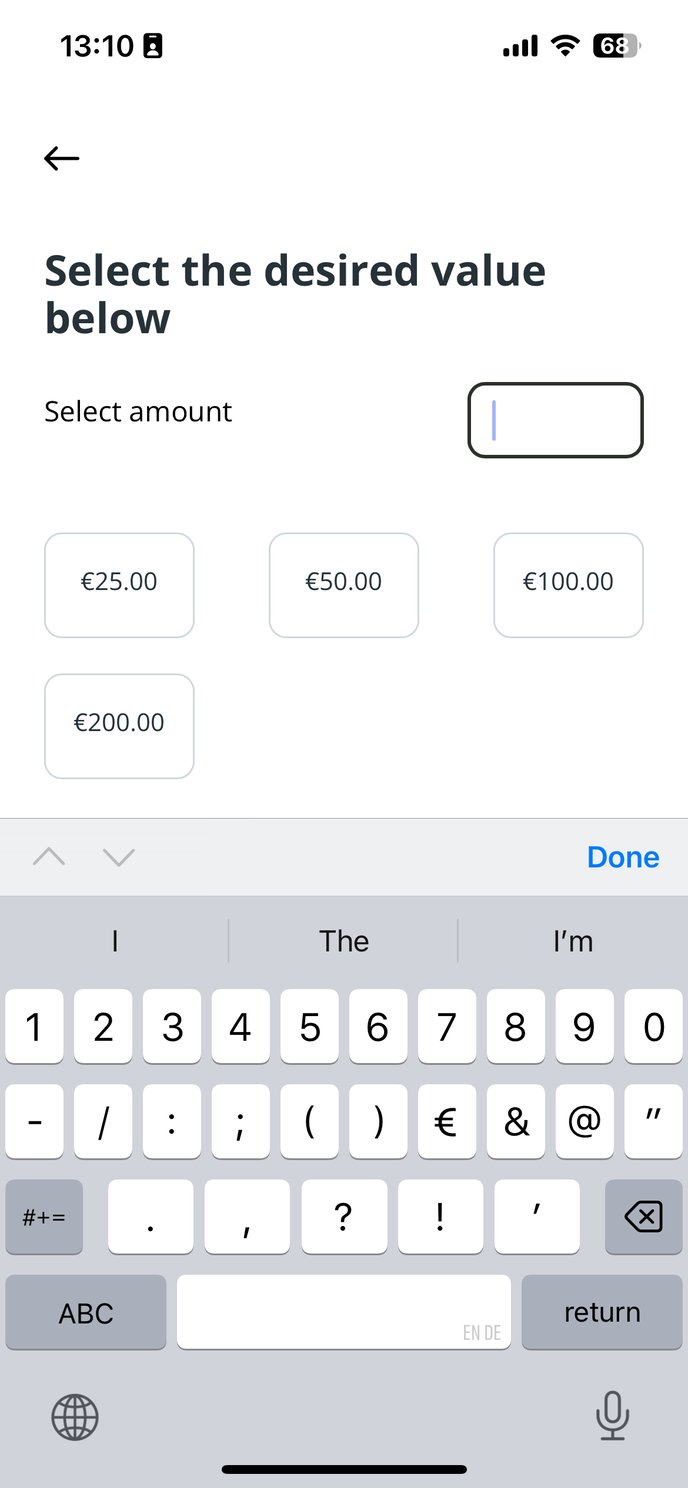The image size is (688, 1488).
Task: Focus the Select amount input field
Action: (x=555, y=421)
